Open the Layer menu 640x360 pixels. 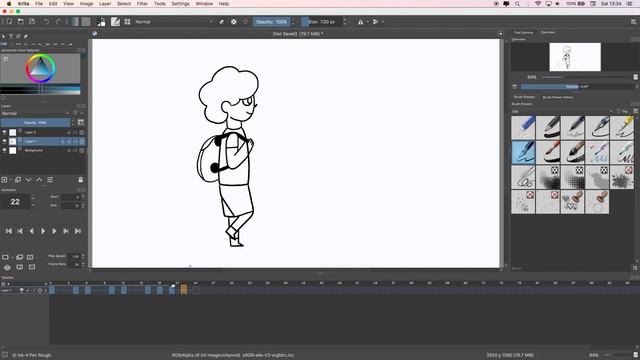click(105, 4)
